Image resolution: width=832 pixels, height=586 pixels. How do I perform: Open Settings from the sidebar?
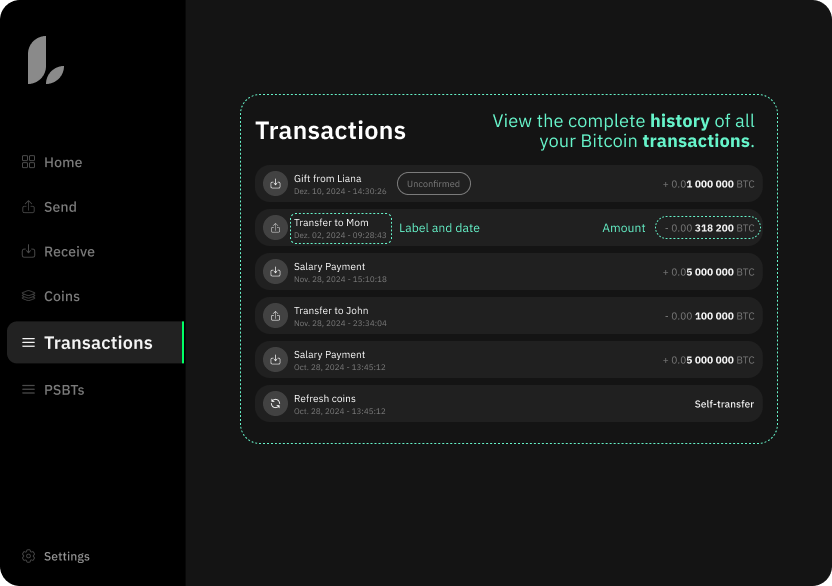(66, 556)
